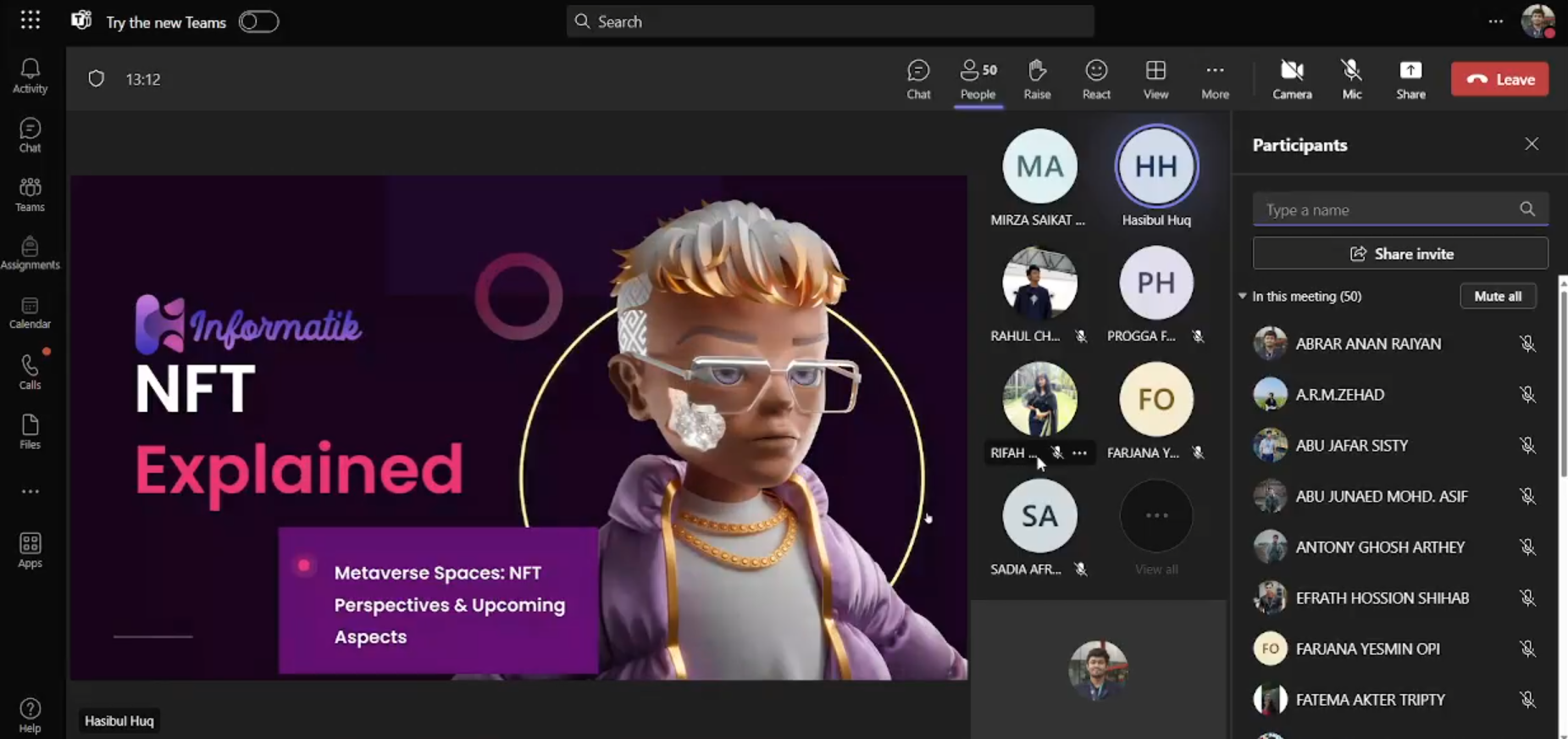Open the More actions meeting menu
Screen dimensions: 1568x739
[1215, 80]
